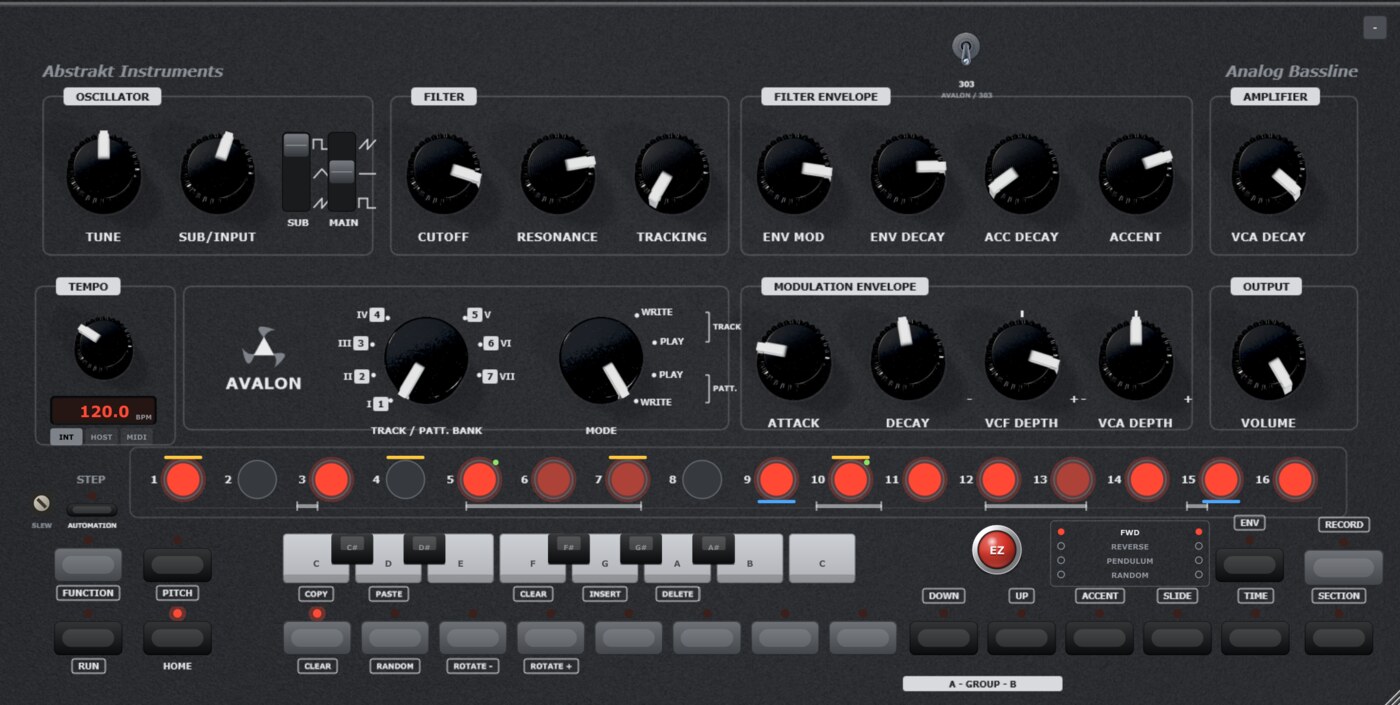Click the 120.0 BPM display
Viewport: 1400px width, 705px height.
(x=104, y=411)
